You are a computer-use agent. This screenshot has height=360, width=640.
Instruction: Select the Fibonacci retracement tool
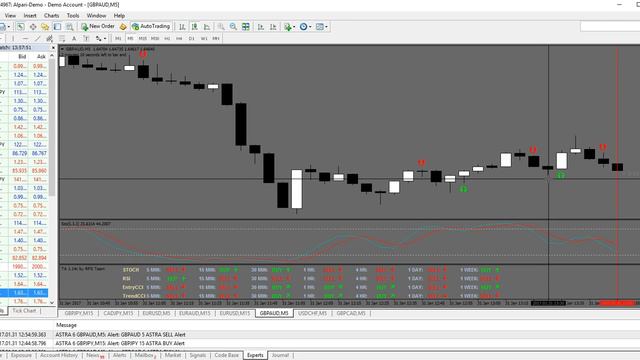click(62, 38)
